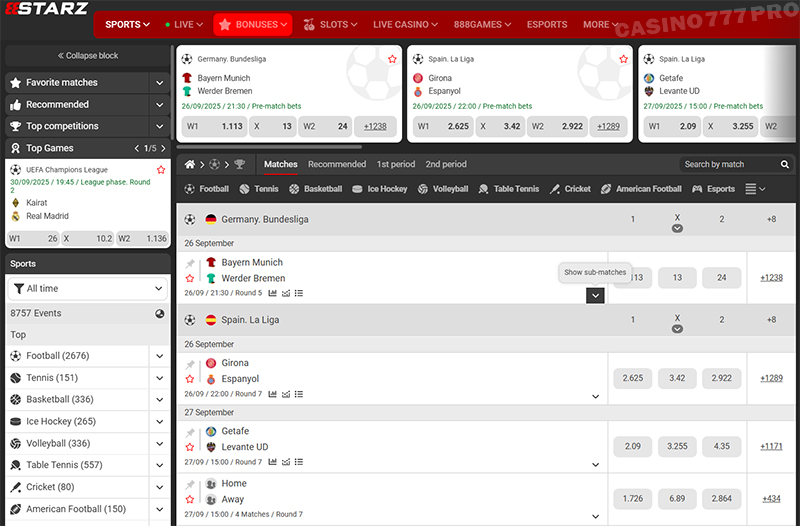Open the 888Games menu

[x=482, y=24]
